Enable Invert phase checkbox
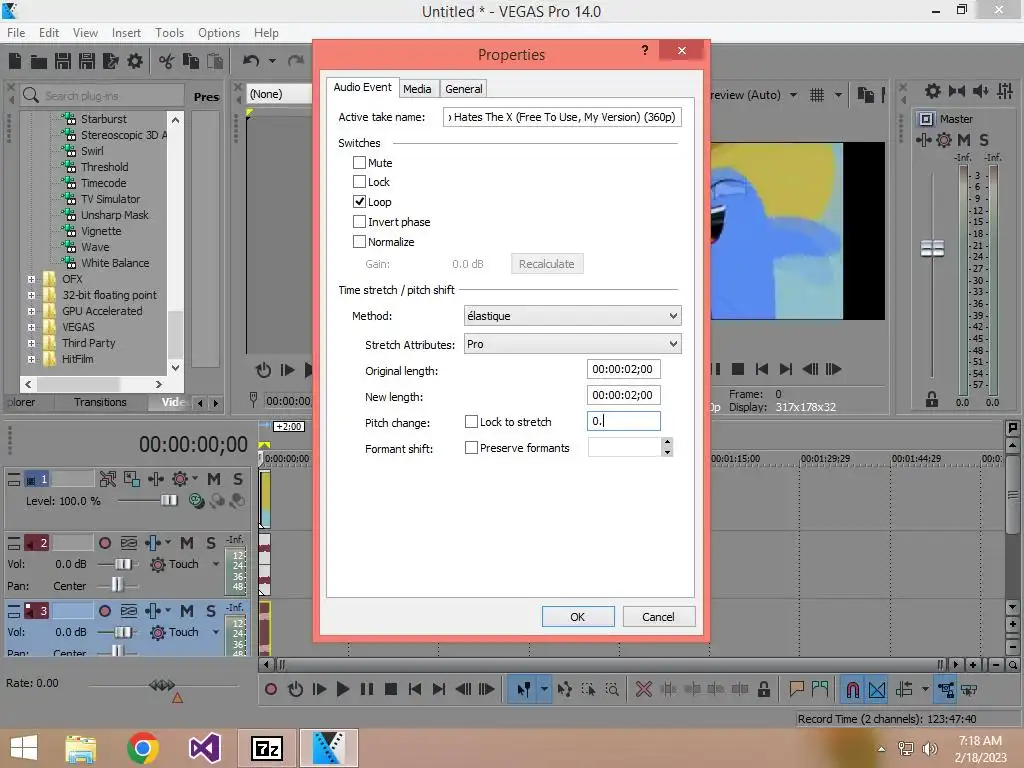This screenshot has height=768, width=1024. 359,222
